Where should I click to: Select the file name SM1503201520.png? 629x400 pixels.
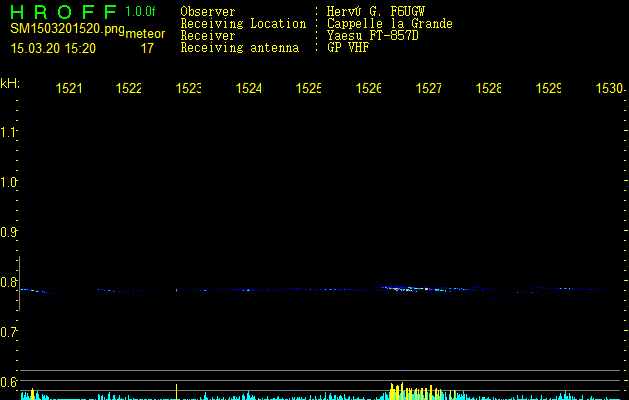pos(67,29)
